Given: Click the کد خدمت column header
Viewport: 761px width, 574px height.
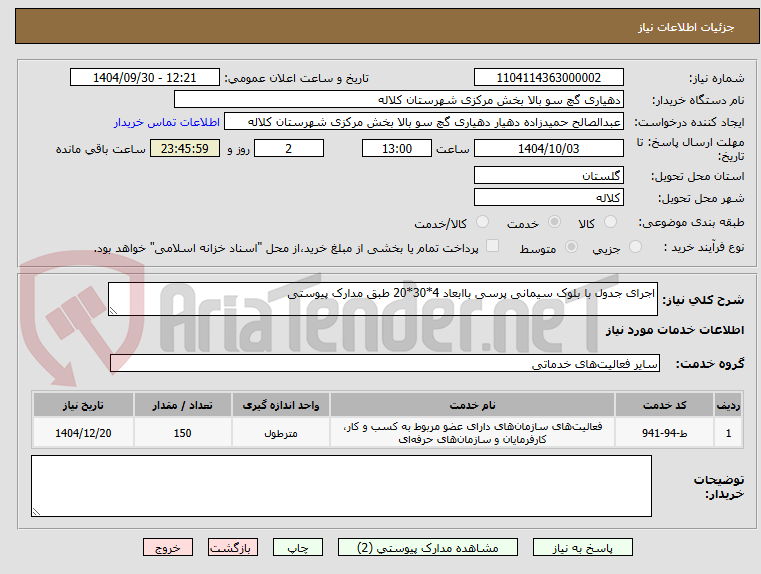Looking at the screenshot, I should point(664,405).
